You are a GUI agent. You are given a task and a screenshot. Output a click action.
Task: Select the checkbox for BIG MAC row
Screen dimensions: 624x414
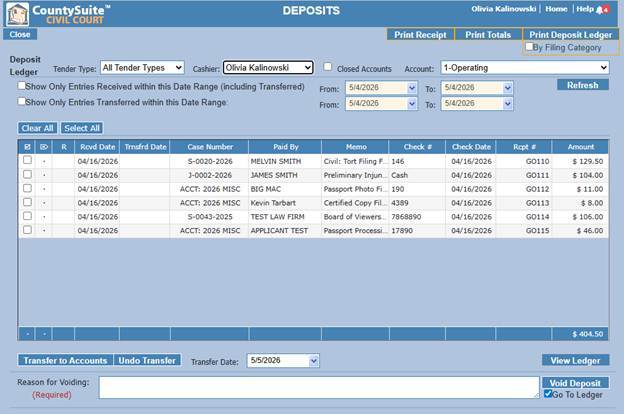27,188
